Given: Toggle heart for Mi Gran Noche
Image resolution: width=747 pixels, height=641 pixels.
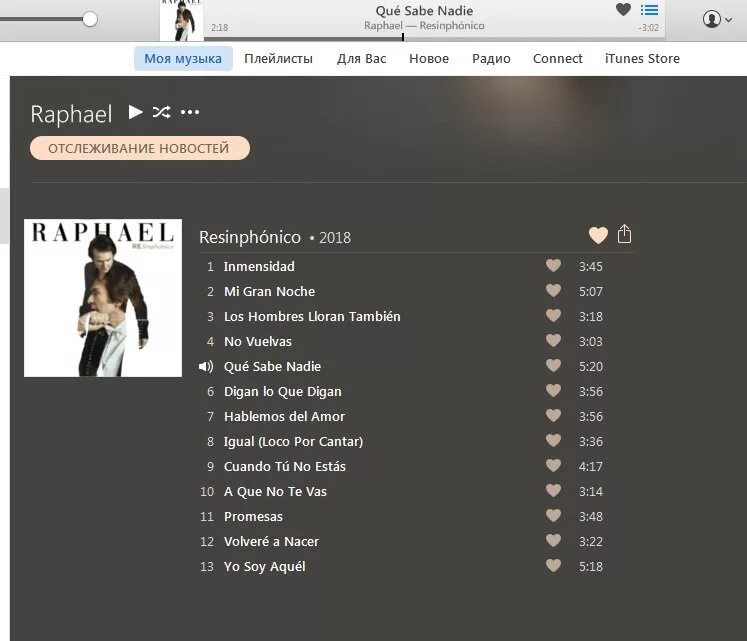Looking at the screenshot, I should point(553,290).
